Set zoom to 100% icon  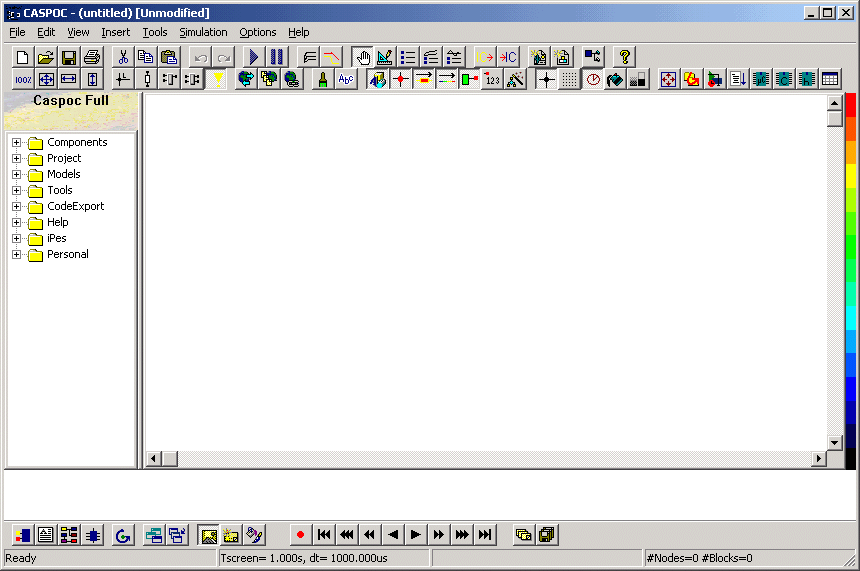pyautogui.click(x=23, y=80)
